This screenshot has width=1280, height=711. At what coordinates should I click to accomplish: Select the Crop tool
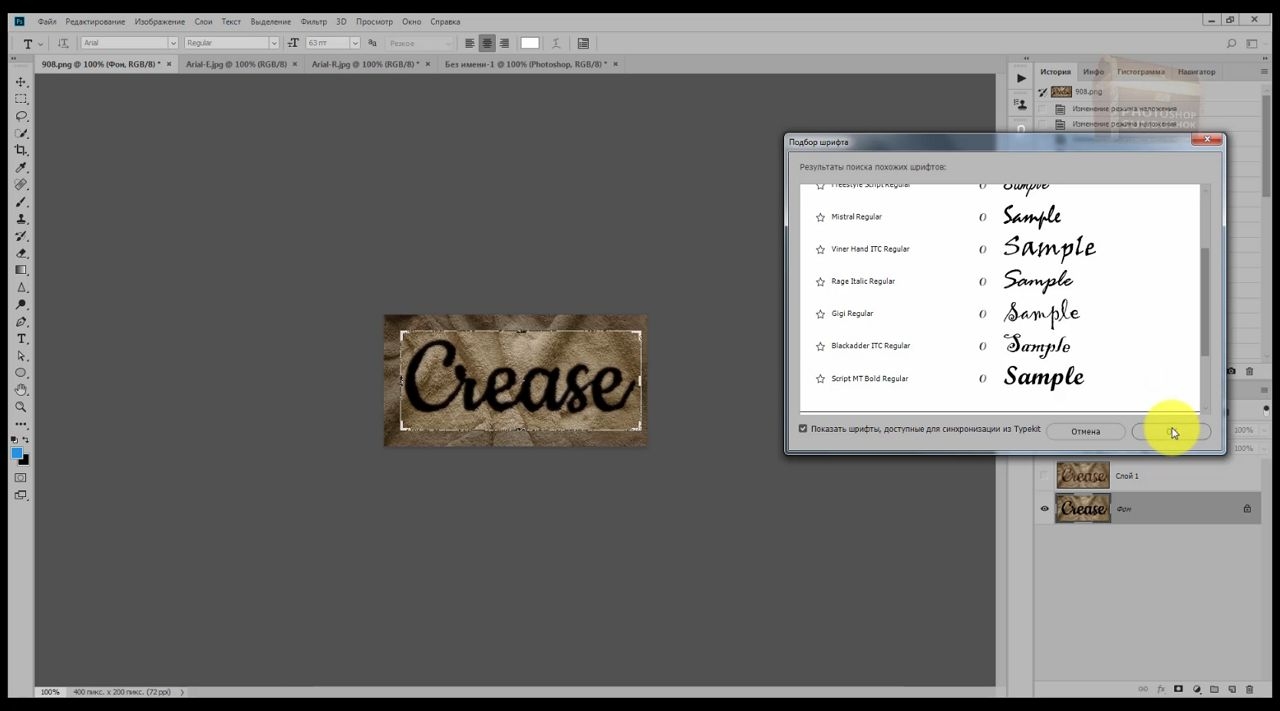tap(21, 150)
